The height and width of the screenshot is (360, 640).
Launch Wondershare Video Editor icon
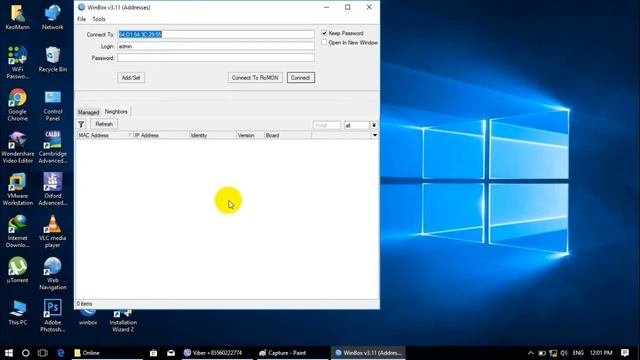tap(17, 147)
